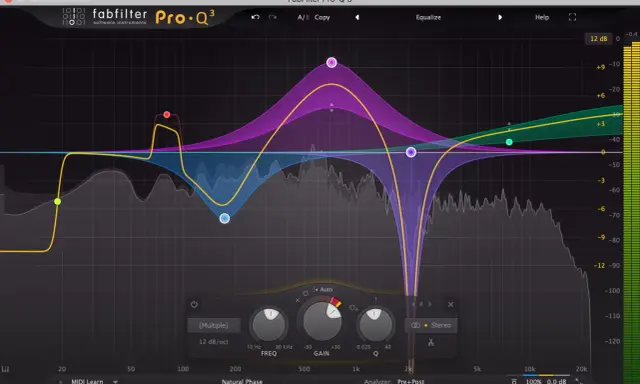The image size is (640, 384).
Task: Click the Q knob
Action: tap(375, 325)
